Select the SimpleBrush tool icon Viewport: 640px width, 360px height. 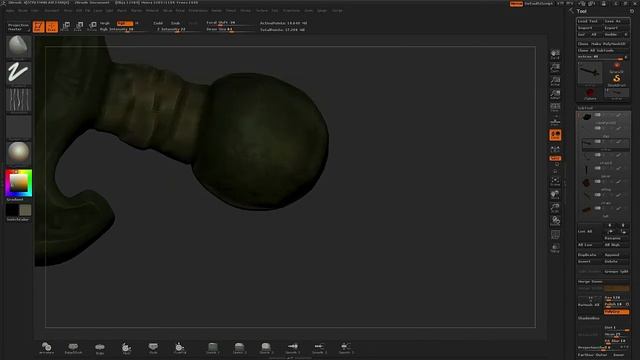pyautogui.click(x=617, y=80)
